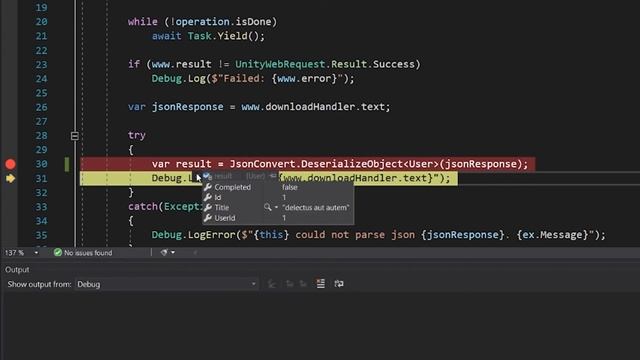Click Debug.LogError on line 35

pyautogui.click(x=193, y=235)
